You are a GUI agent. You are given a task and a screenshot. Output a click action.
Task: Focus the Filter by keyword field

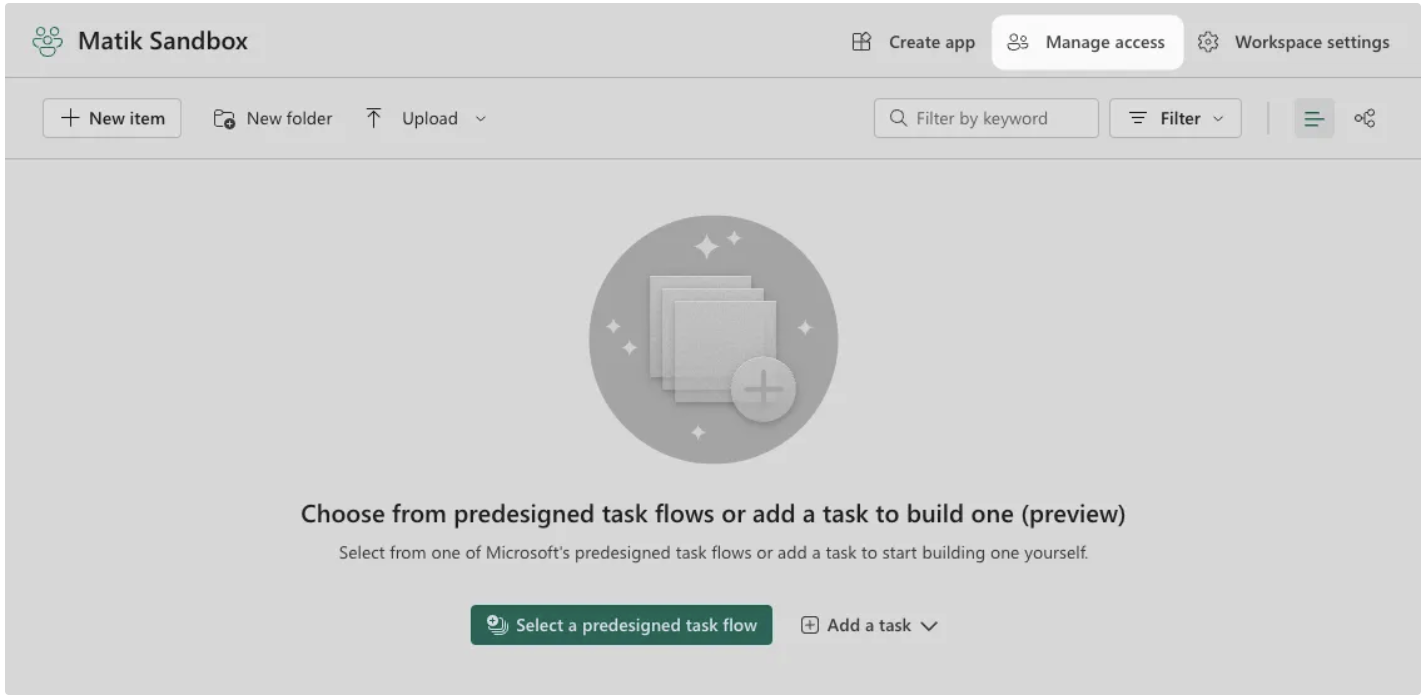pyautogui.click(x=986, y=118)
